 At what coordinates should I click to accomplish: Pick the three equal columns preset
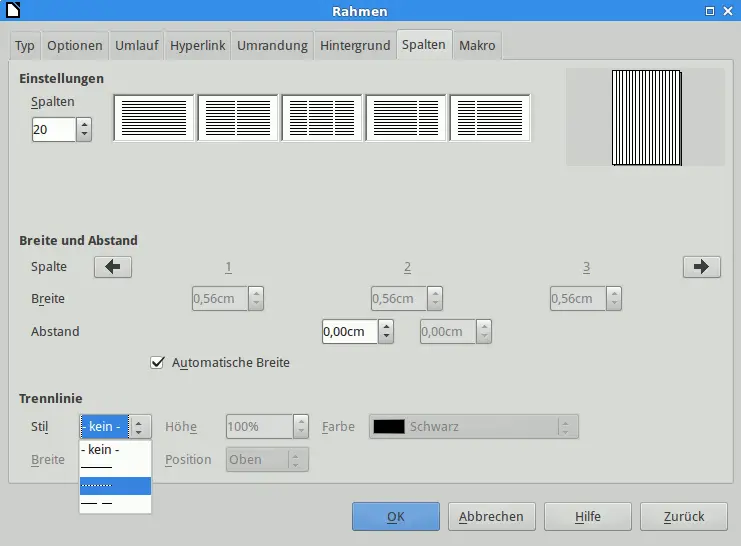322,118
